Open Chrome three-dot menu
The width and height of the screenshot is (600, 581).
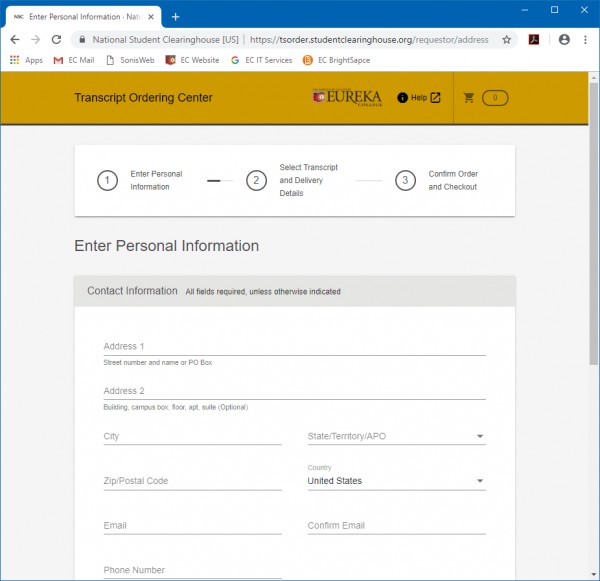(585, 40)
